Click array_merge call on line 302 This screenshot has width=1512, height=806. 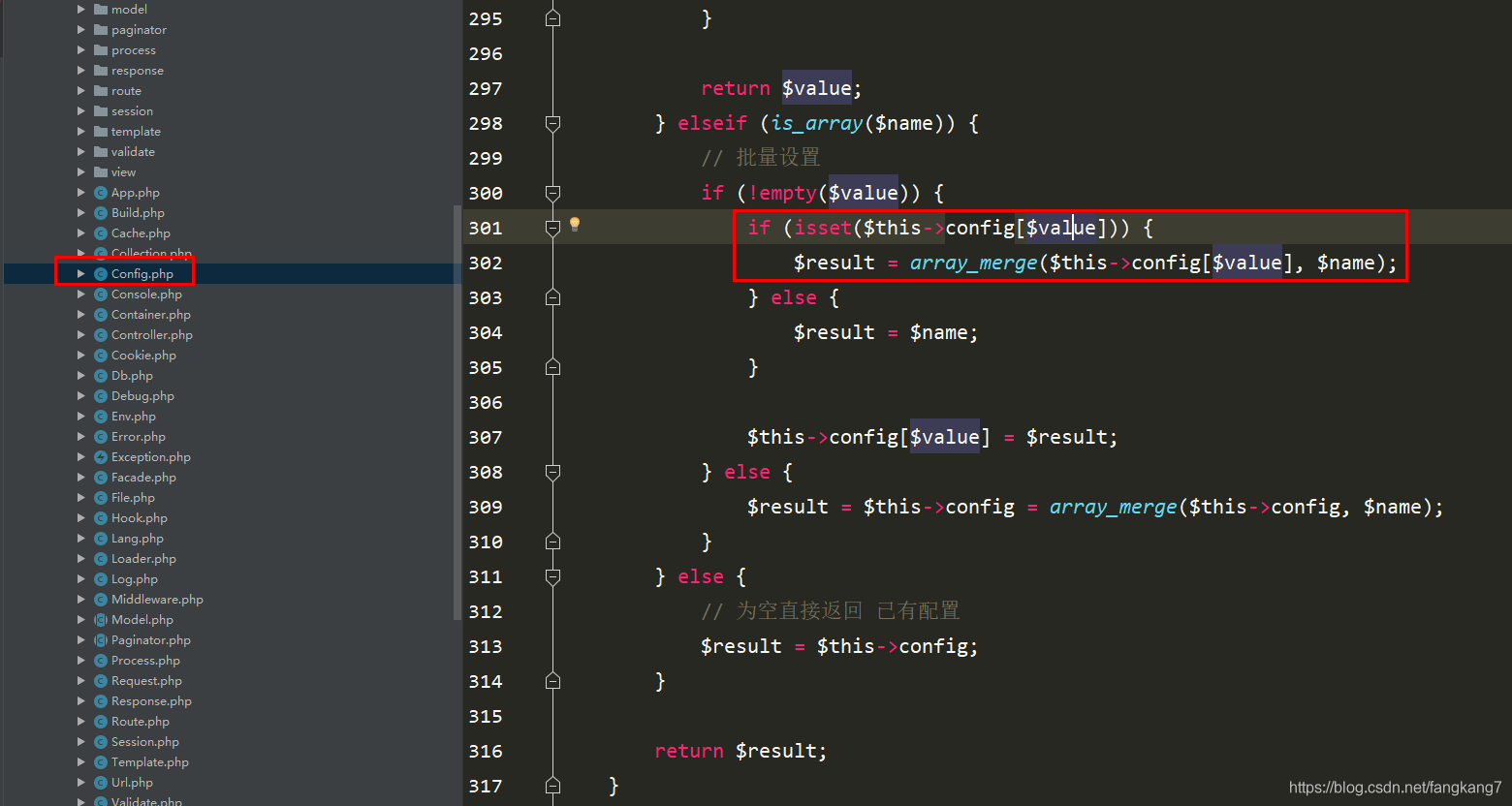973,263
